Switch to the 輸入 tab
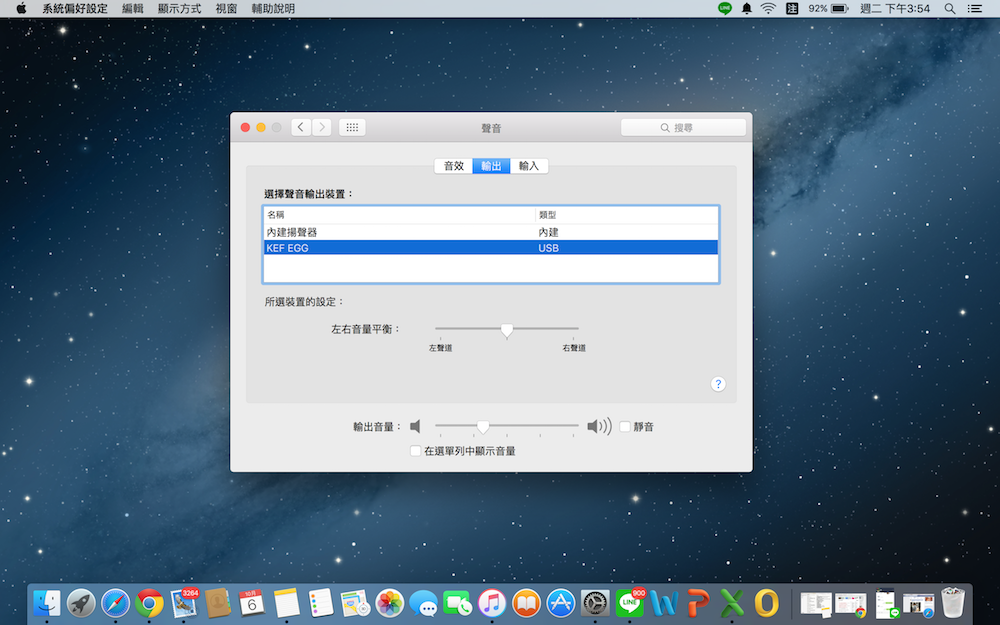Viewport: 1000px width, 625px height. (x=529, y=166)
